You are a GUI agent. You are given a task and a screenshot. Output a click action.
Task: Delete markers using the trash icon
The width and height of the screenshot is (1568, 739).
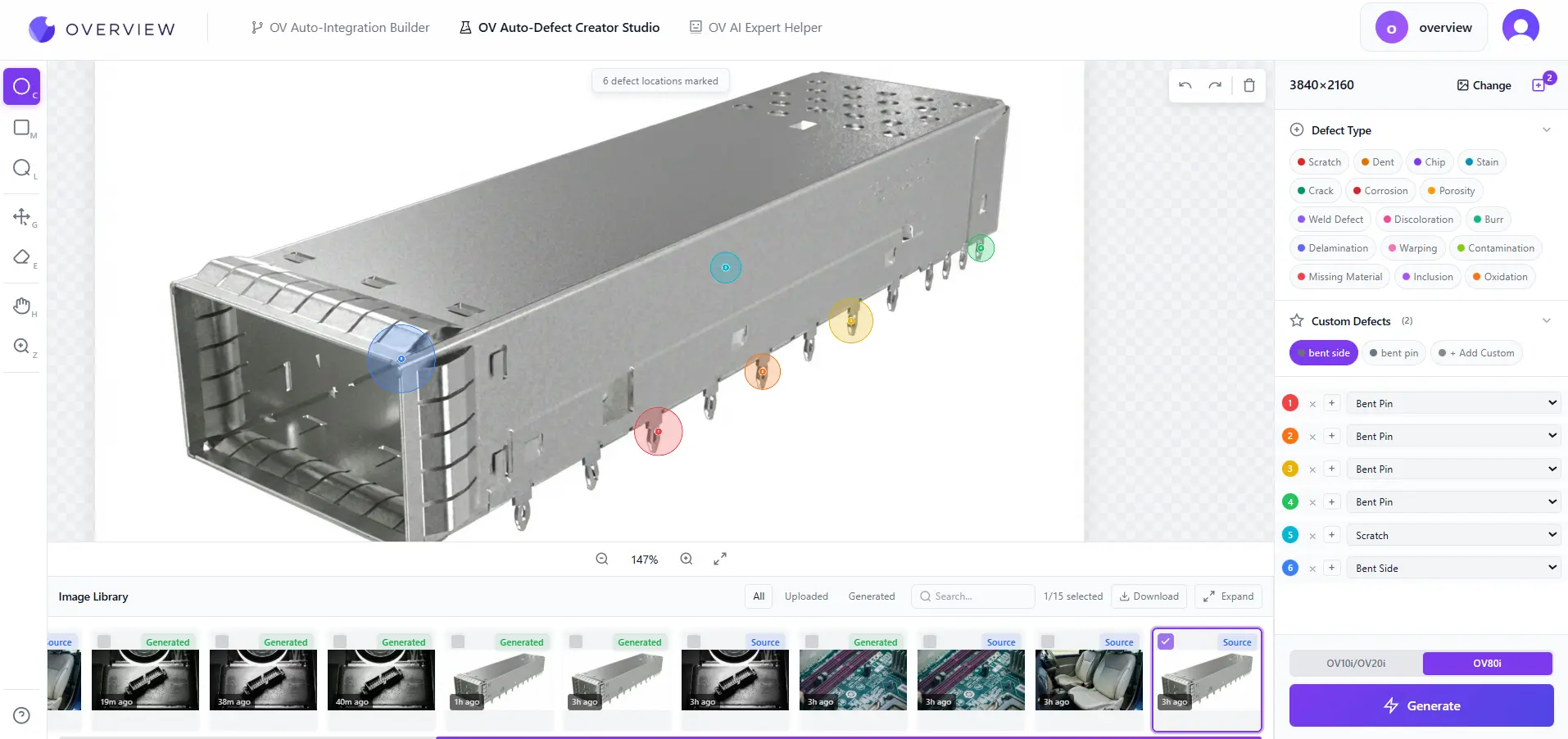pyautogui.click(x=1249, y=84)
